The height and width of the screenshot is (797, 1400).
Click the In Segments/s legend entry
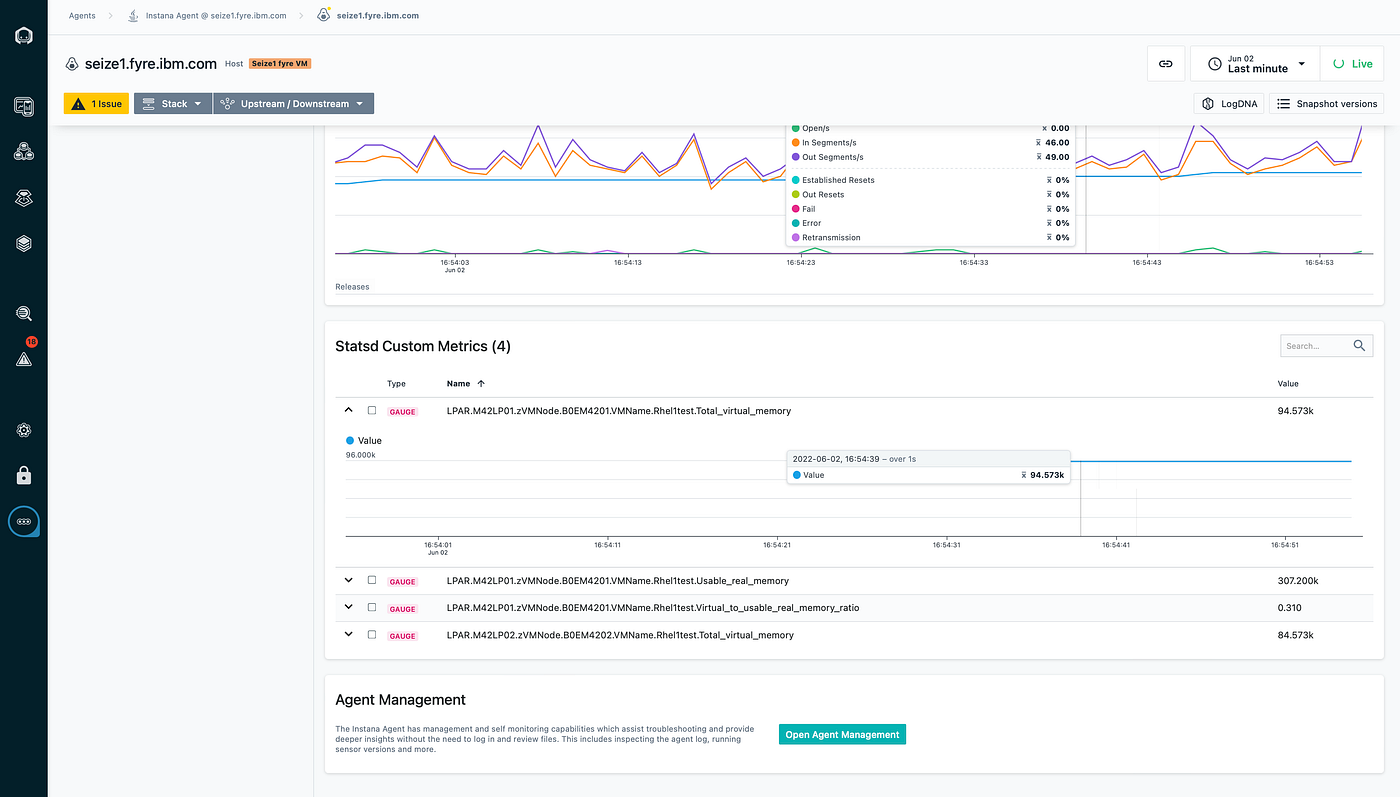[822, 143]
